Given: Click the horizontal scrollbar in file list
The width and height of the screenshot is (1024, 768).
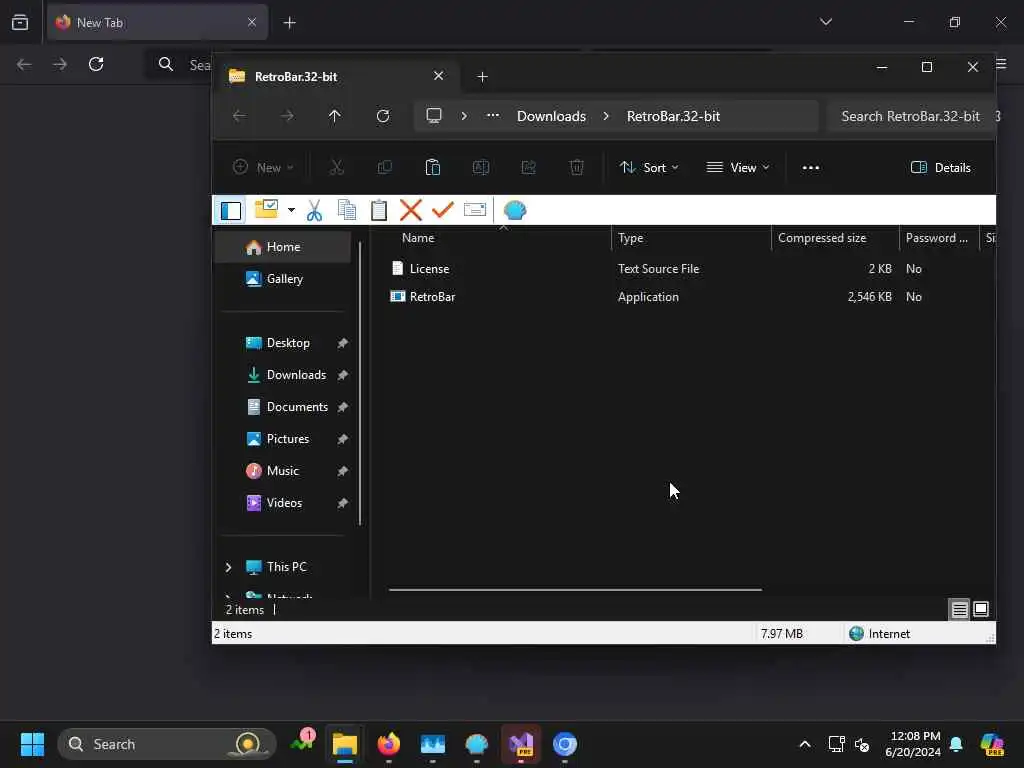Looking at the screenshot, I should (x=575, y=590).
